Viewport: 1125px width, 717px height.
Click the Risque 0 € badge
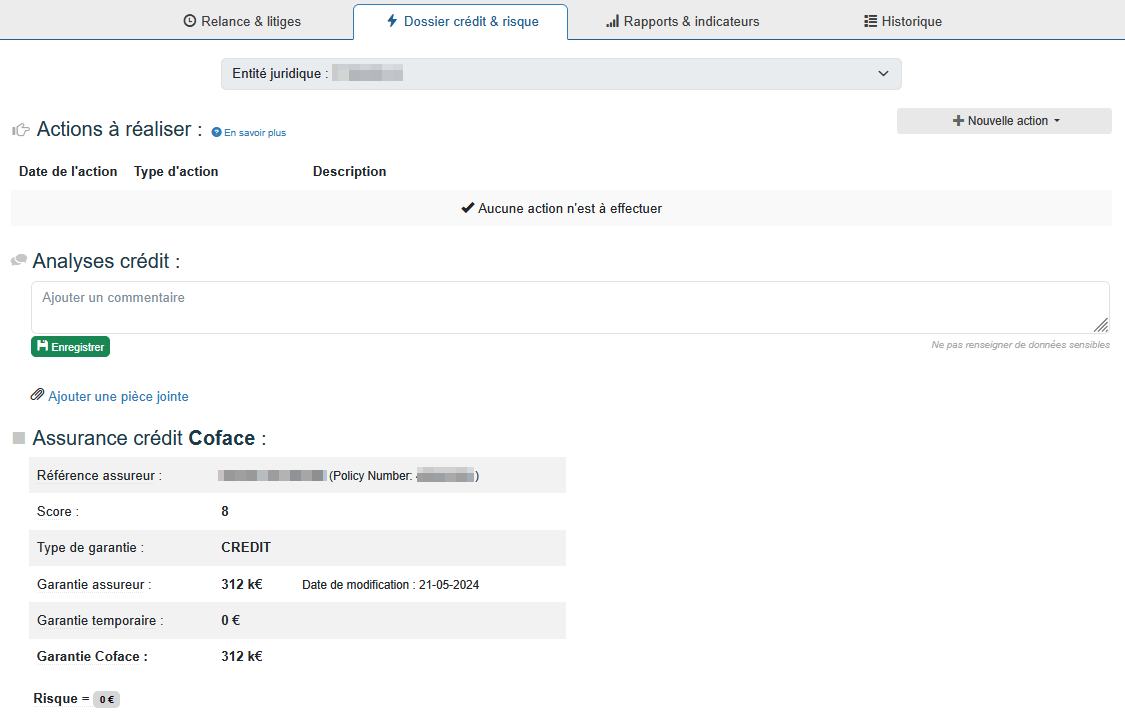click(106, 700)
